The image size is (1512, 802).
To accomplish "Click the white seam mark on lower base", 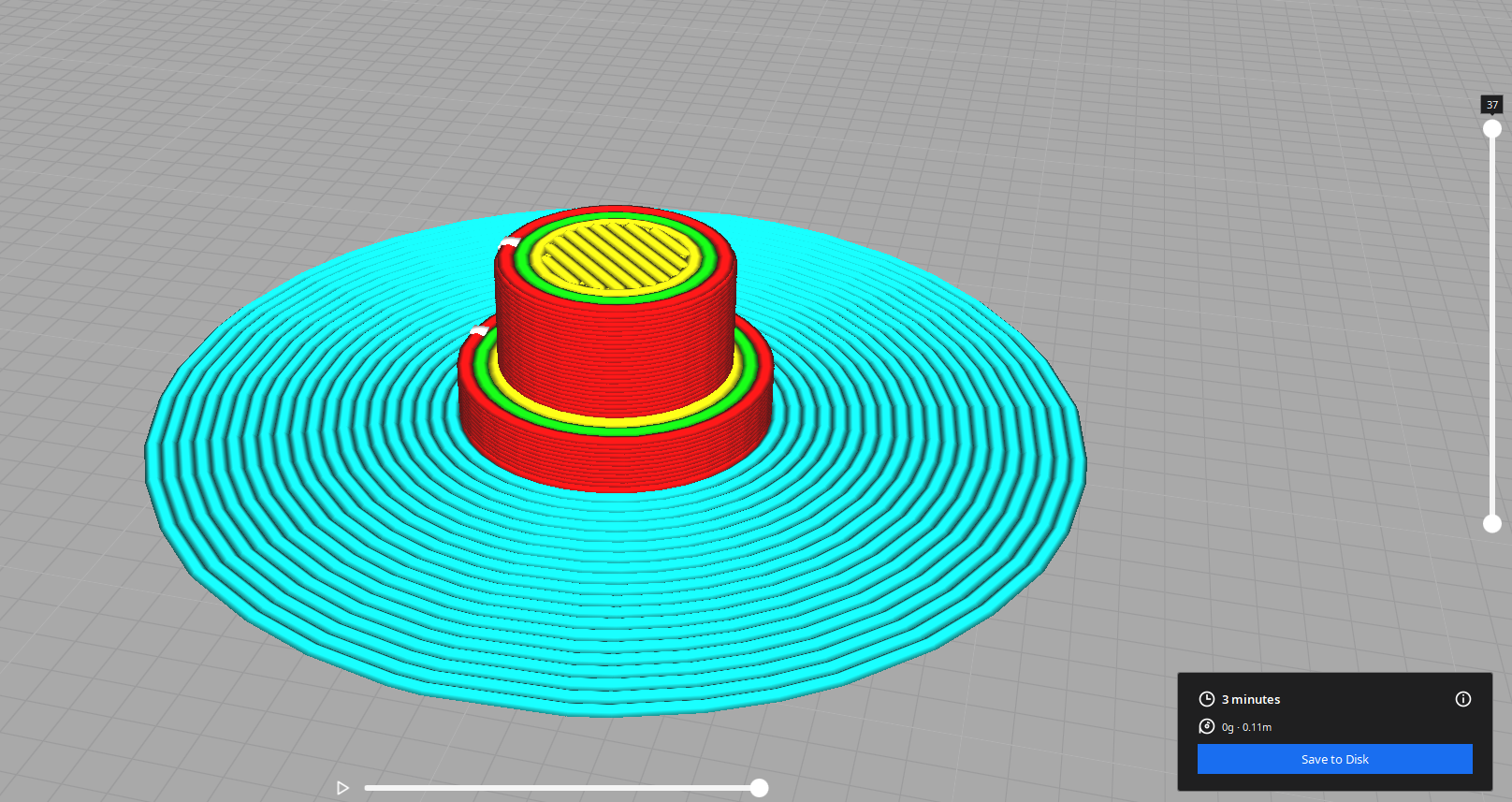I will (x=478, y=330).
